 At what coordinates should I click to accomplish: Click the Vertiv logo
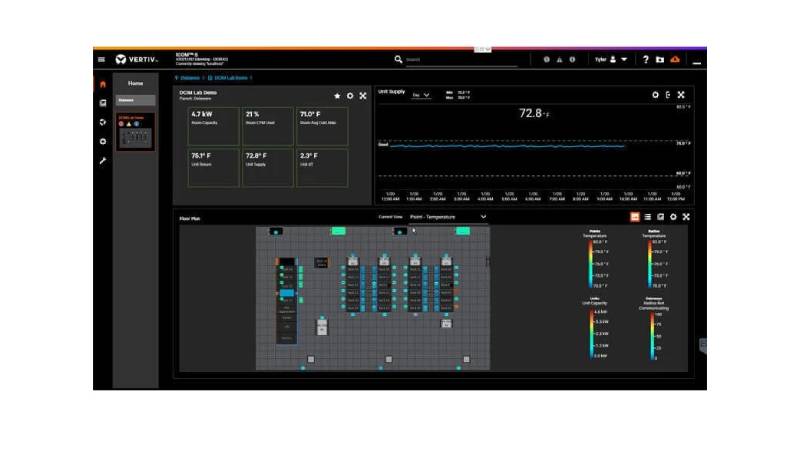click(136, 60)
